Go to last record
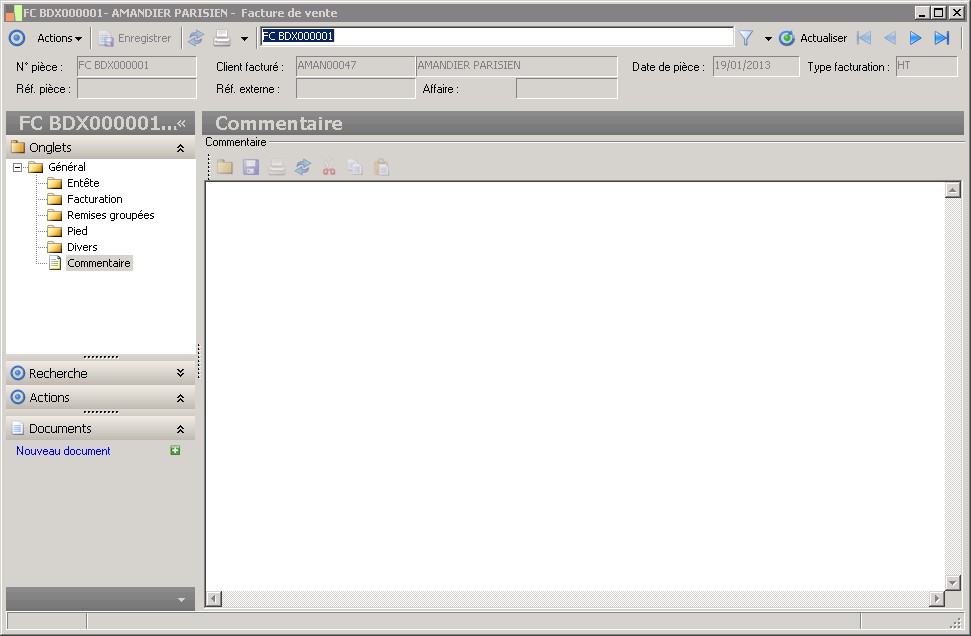Image resolution: width=971 pixels, height=636 pixels. click(942, 38)
